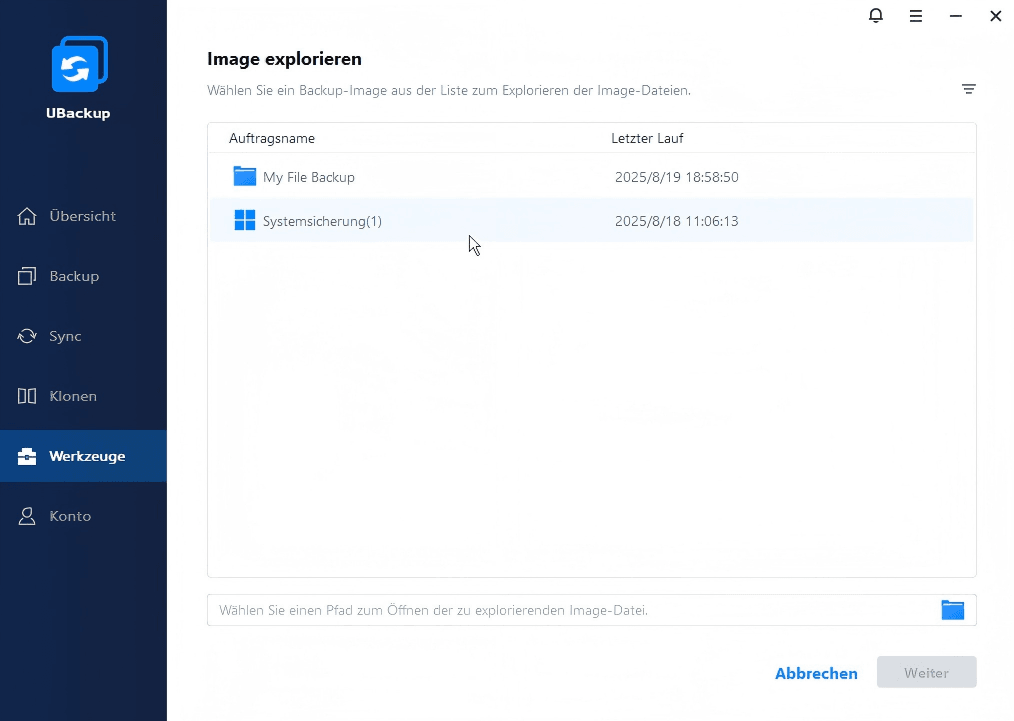Click the folder icon of My File Backup
This screenshot has height=721, width=1014.
pos(245,177)
